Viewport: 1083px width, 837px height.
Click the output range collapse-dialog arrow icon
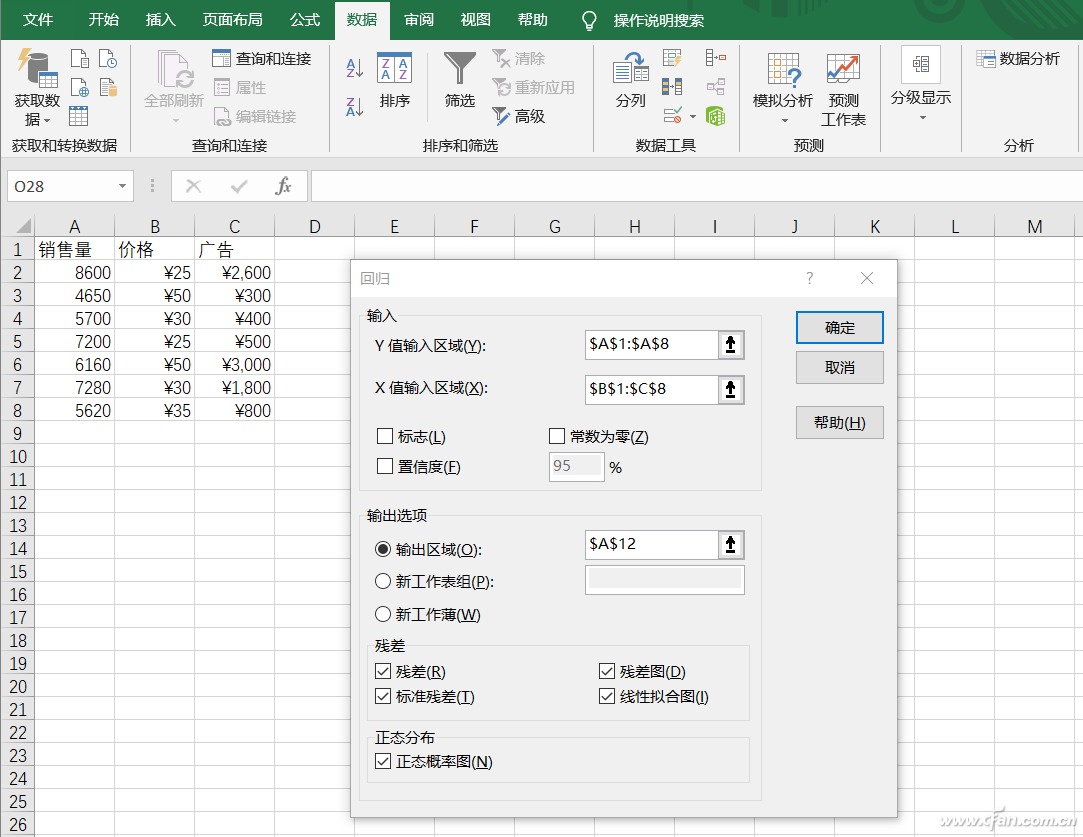(731, 546)
